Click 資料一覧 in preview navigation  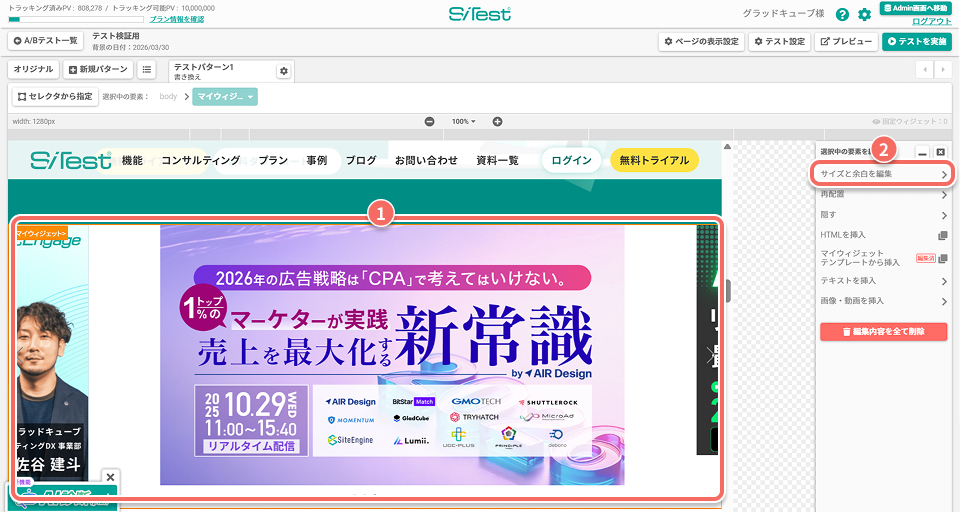(497, 161)
